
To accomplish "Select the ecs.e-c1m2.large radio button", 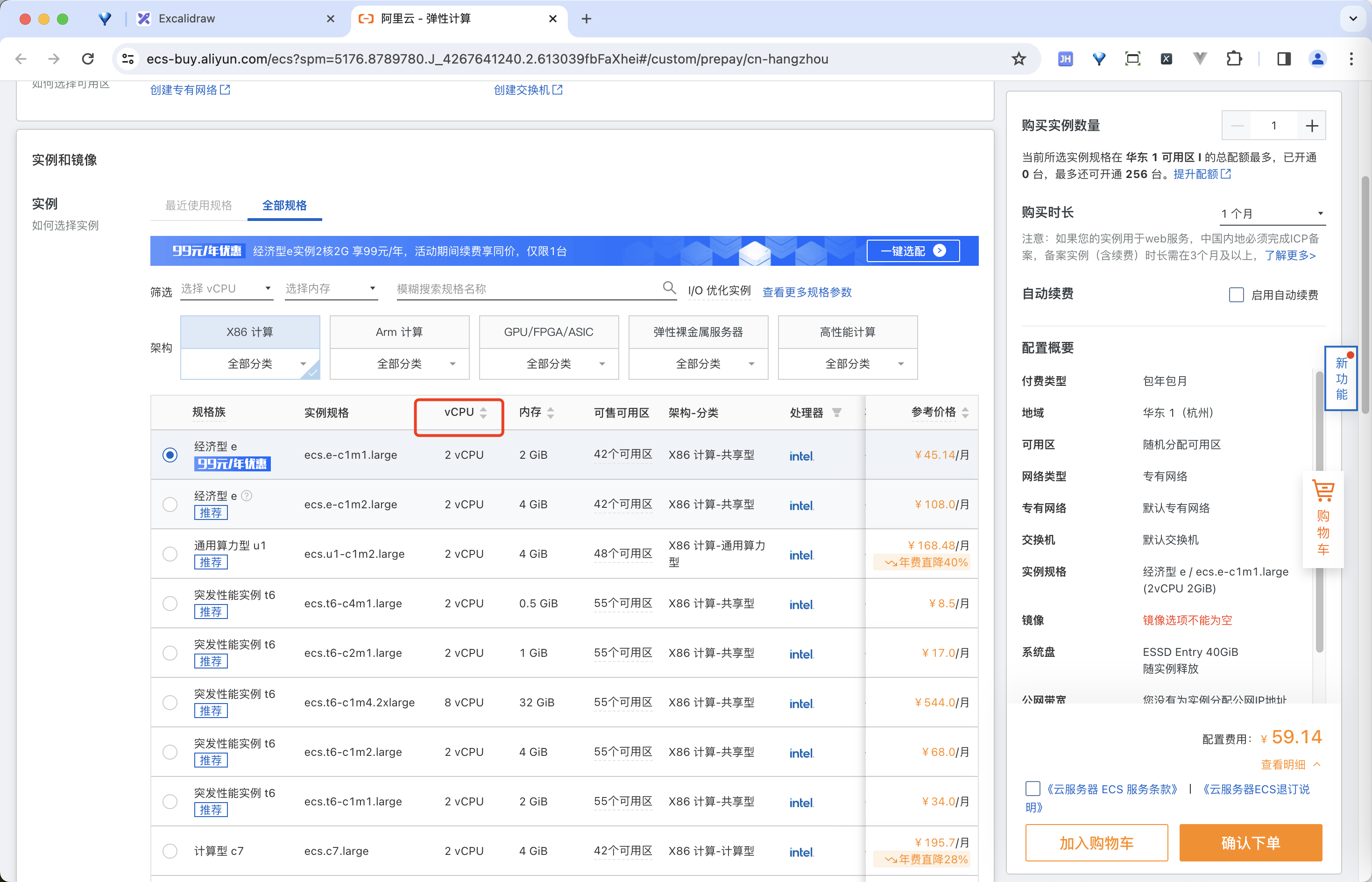I will click(x=170, y=504).
